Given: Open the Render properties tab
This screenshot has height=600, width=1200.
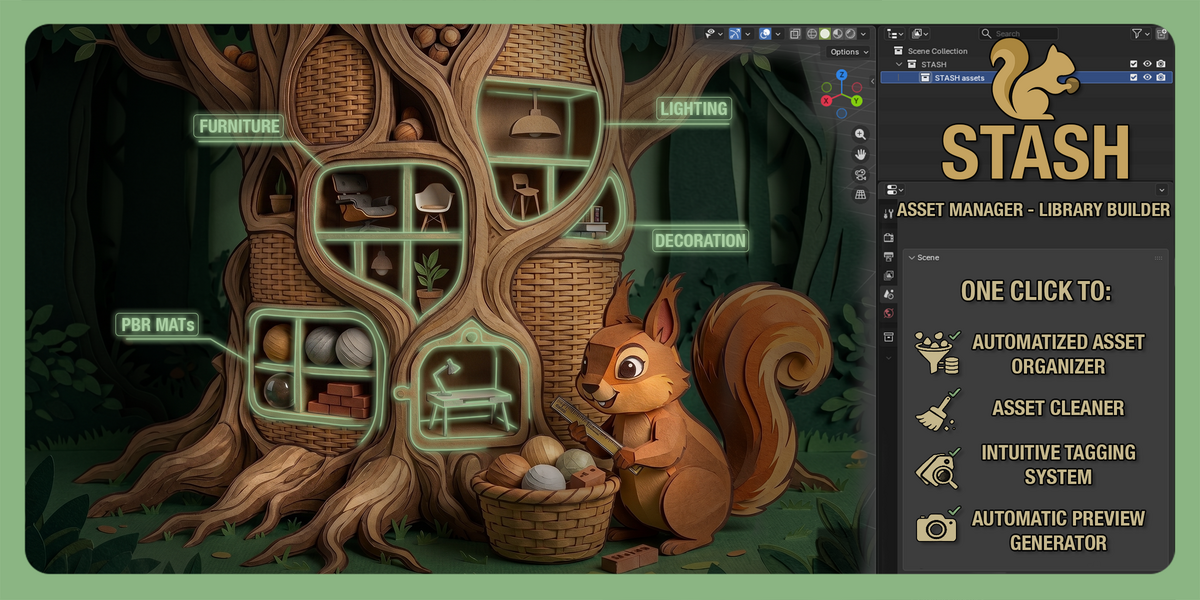Looking at the screenshot, I should coord(889,237).
